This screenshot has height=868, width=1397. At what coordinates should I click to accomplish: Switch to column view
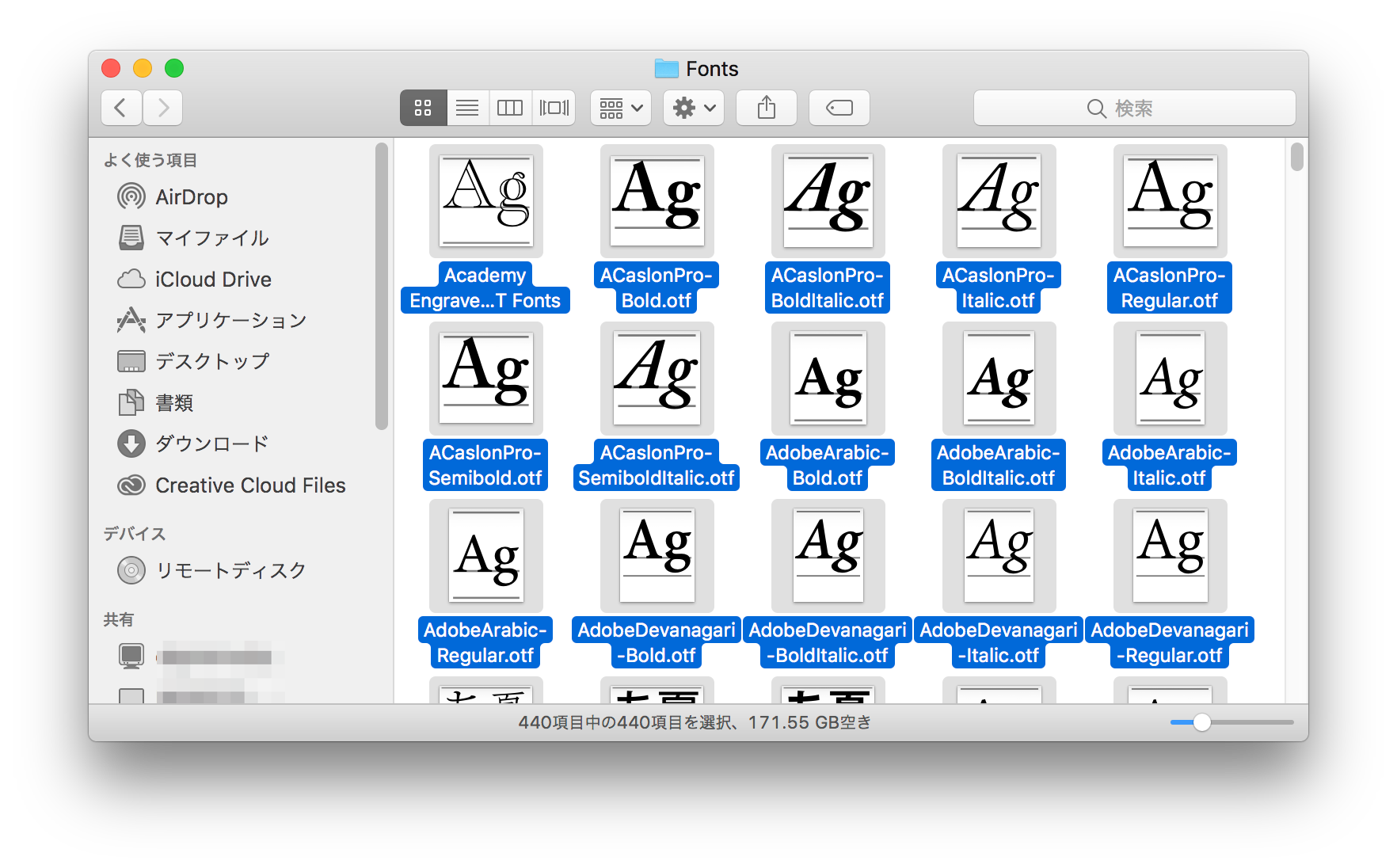510,108
